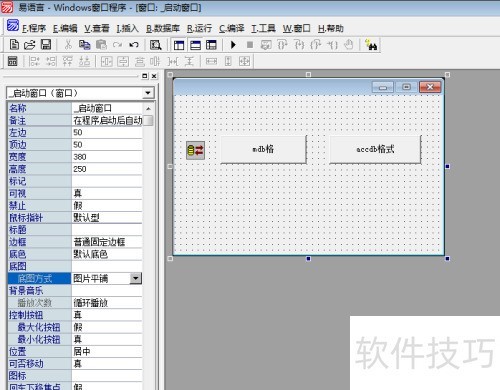
Task: Click the binoculars search icon
Action: coord(371,45)
